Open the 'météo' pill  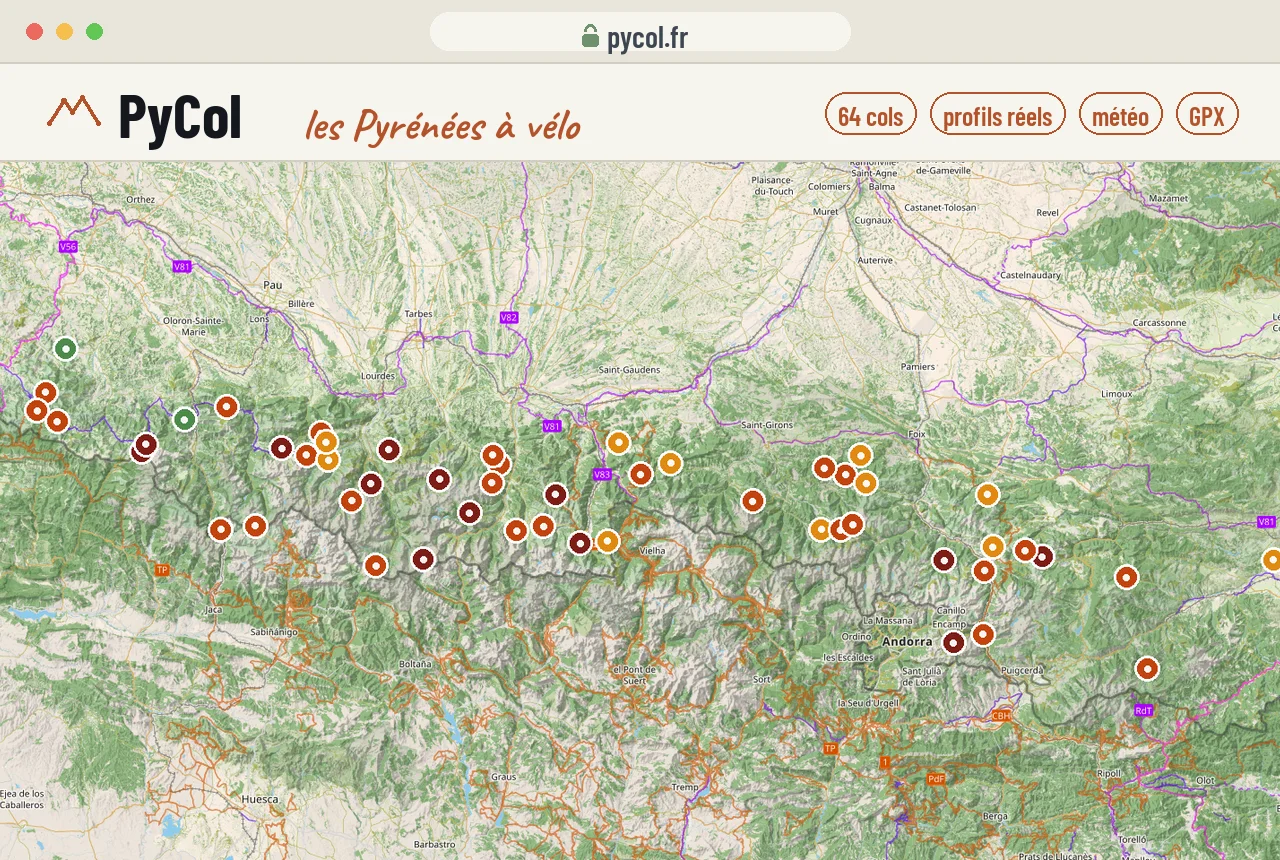[x=1121, y=114]
